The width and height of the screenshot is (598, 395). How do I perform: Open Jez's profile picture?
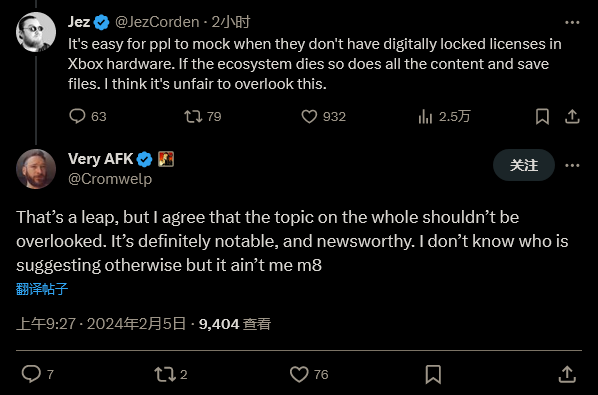pos(36,32)
